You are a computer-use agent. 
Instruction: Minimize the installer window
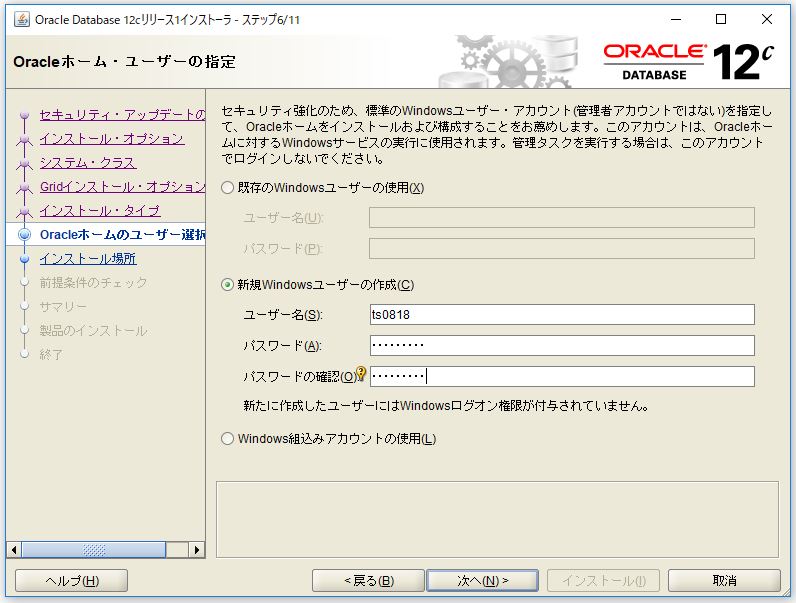click(x=676, y=19)
